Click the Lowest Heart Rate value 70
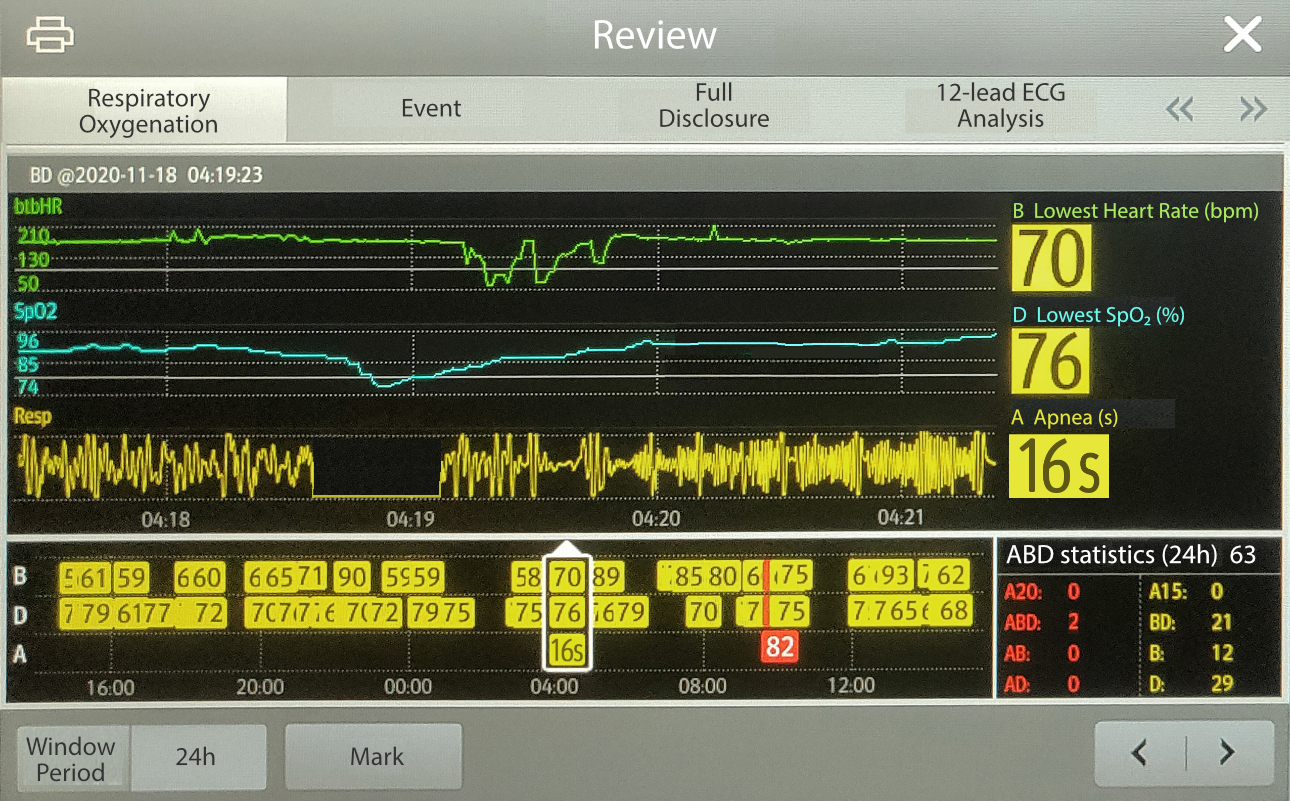Image resolution: width=1290 pixels, height=801 pixels. click(x=1050, y=257)
